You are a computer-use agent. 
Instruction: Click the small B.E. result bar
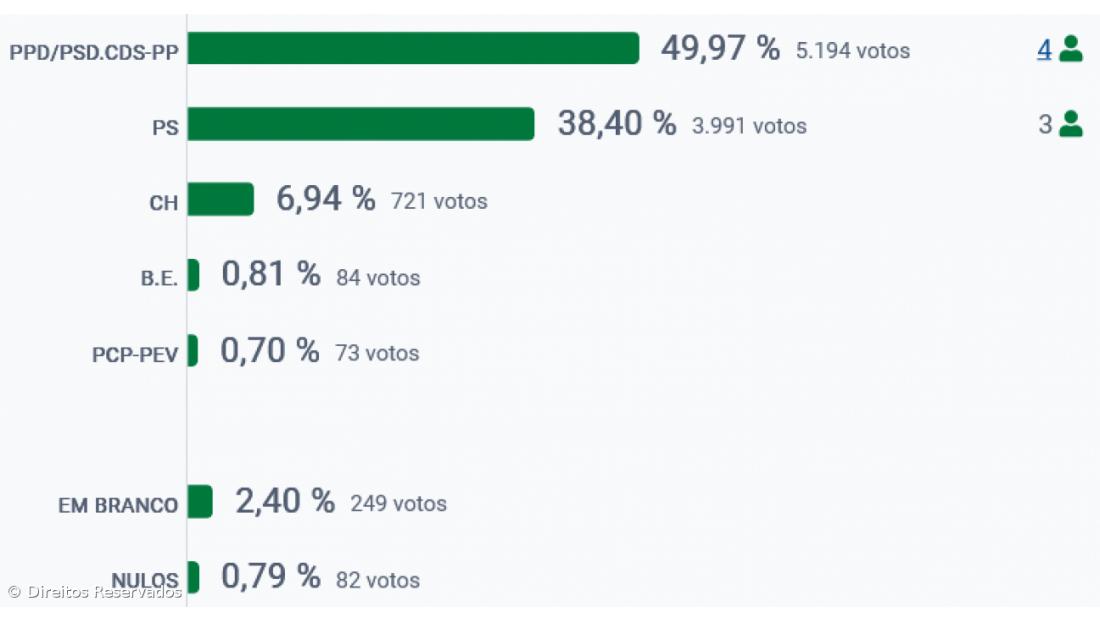click(x=193, y=275)
